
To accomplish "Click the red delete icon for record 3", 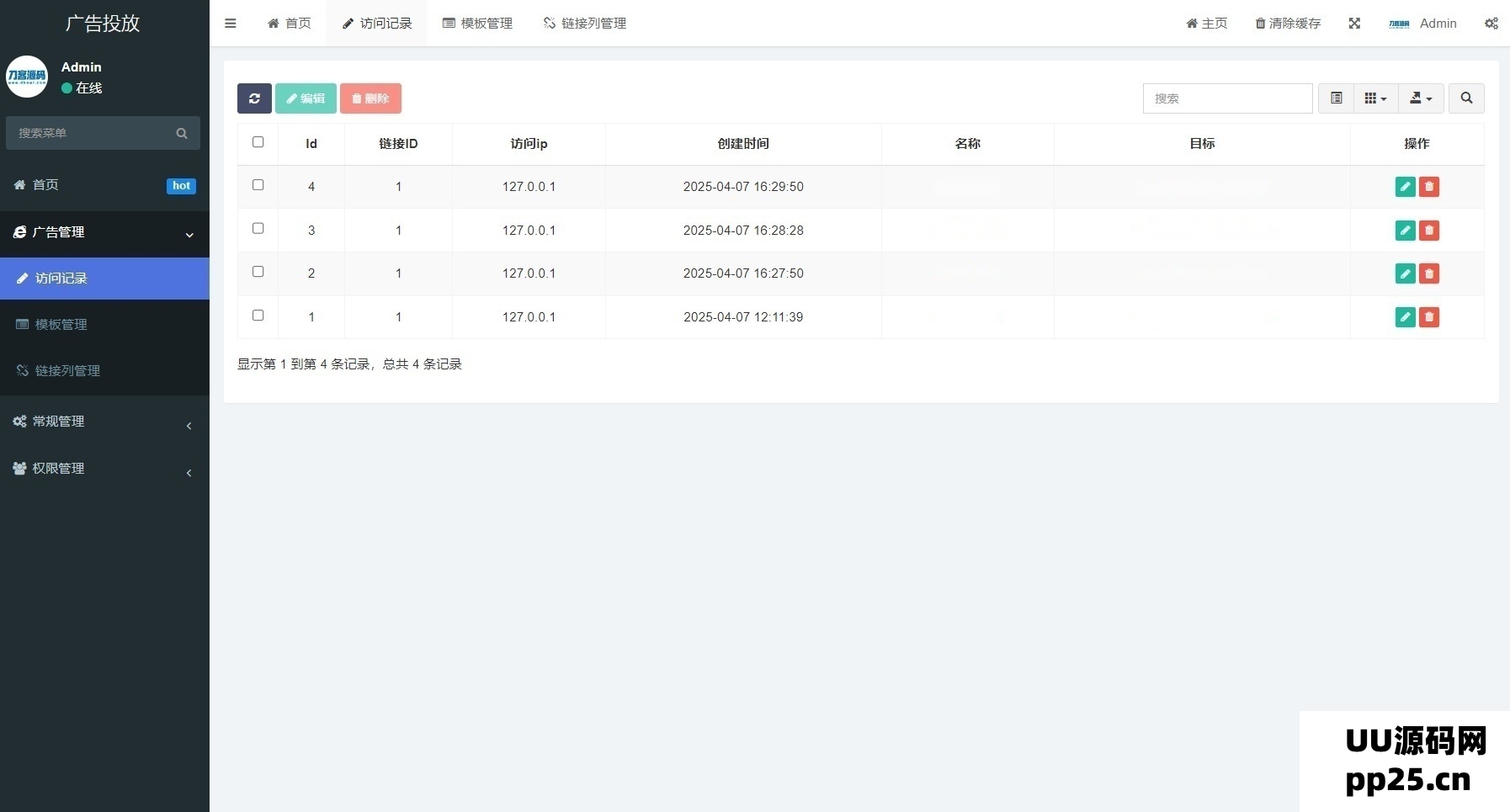I will 1428,231.
